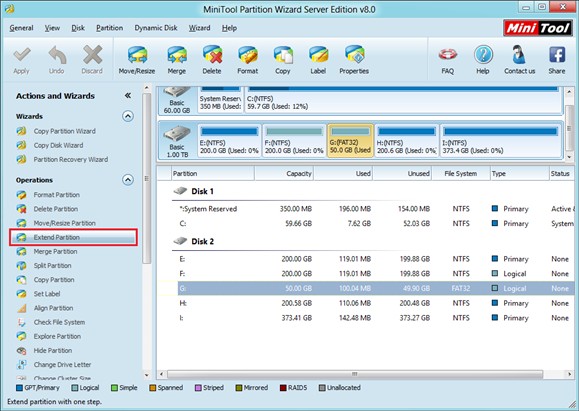Click the Discard X toolbar icon
The height and width of the screenshot is (411, 579).
coord(92,55)
